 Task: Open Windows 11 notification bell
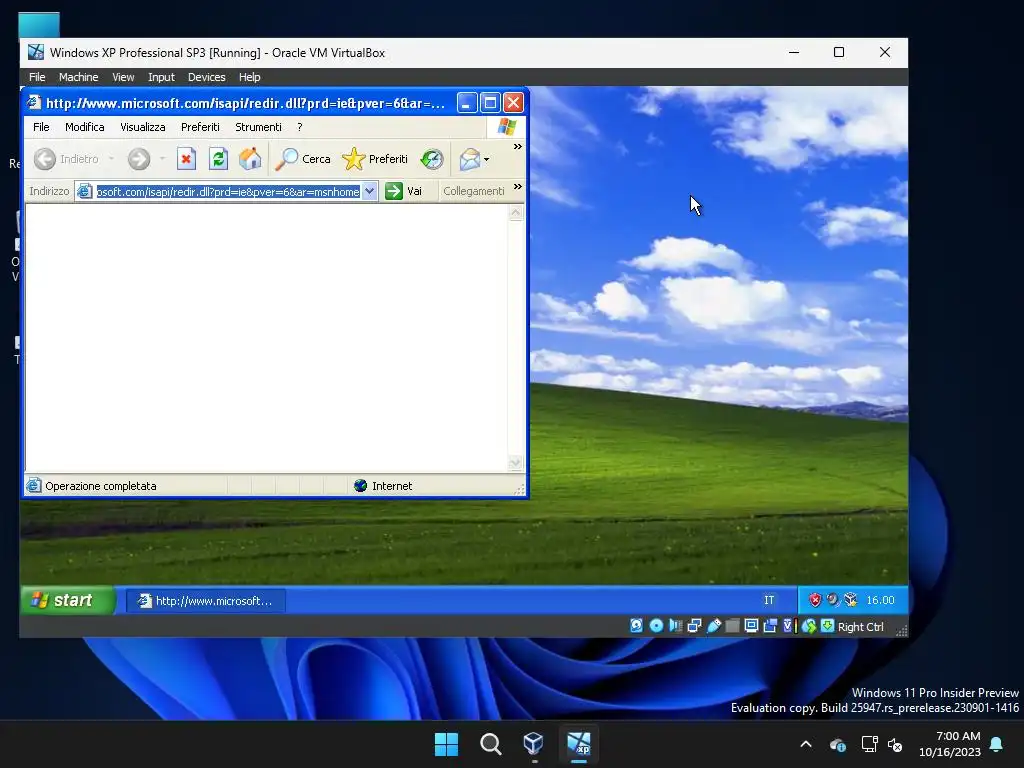point(997,744)
